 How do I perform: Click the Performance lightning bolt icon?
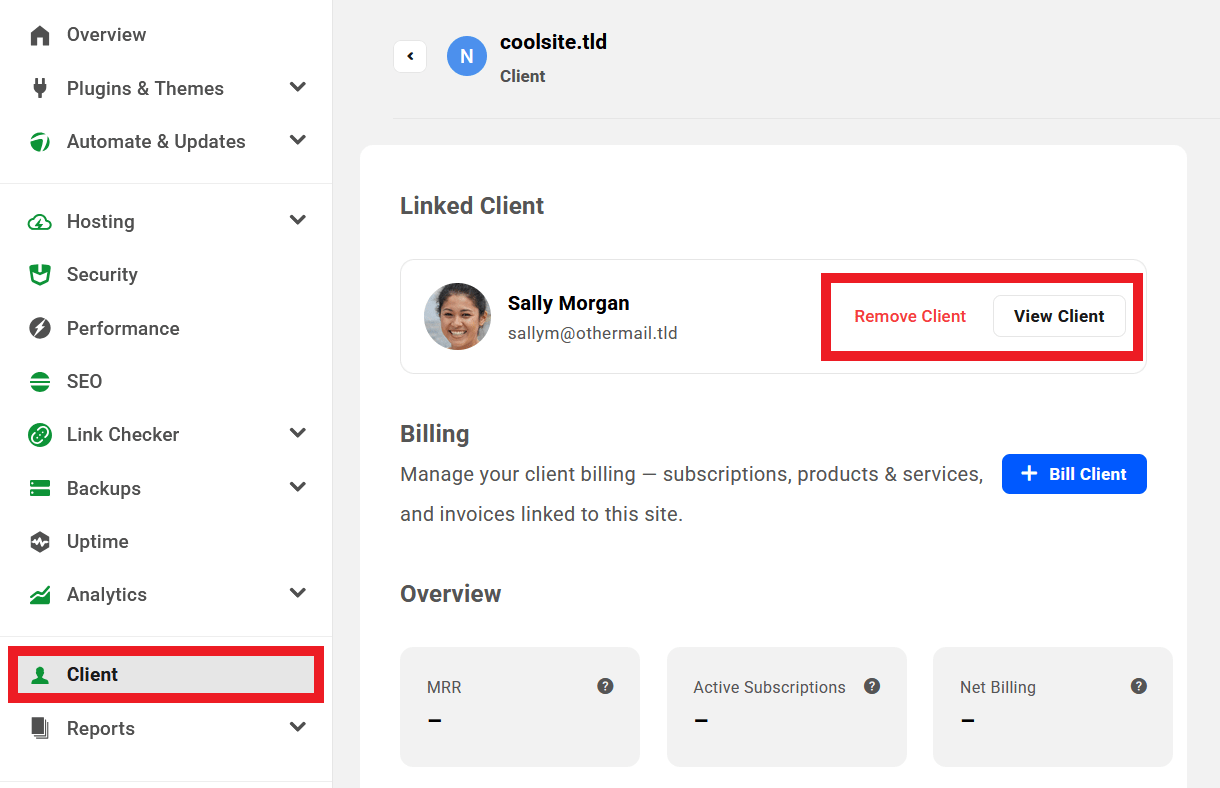tap(40, 328)
